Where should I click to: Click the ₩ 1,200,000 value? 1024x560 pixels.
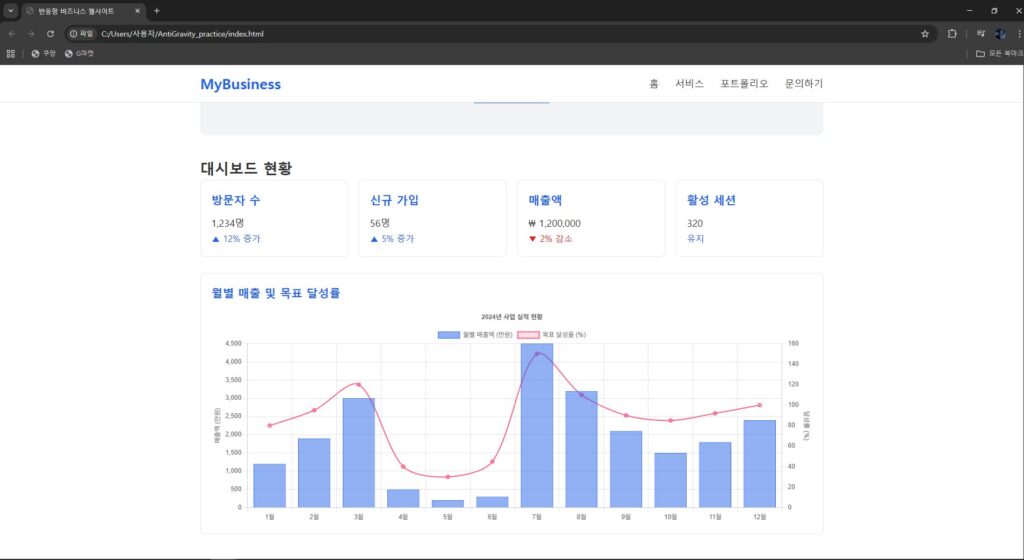(x=554, y=223)
